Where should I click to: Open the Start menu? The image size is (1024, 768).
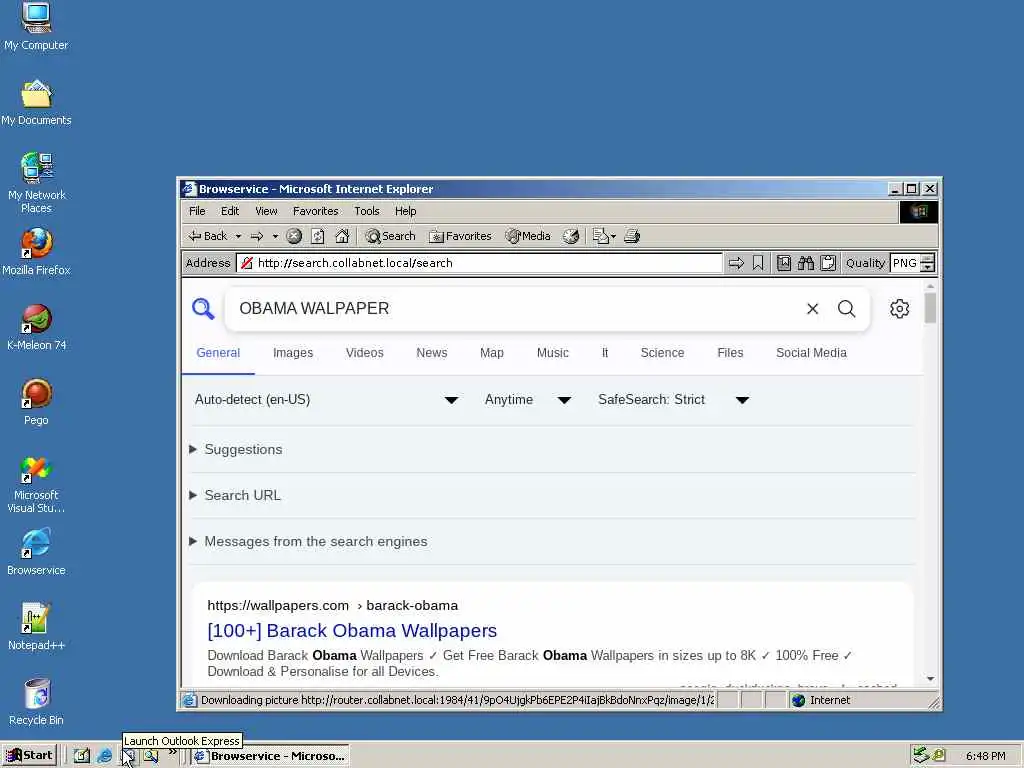[29, 756]
